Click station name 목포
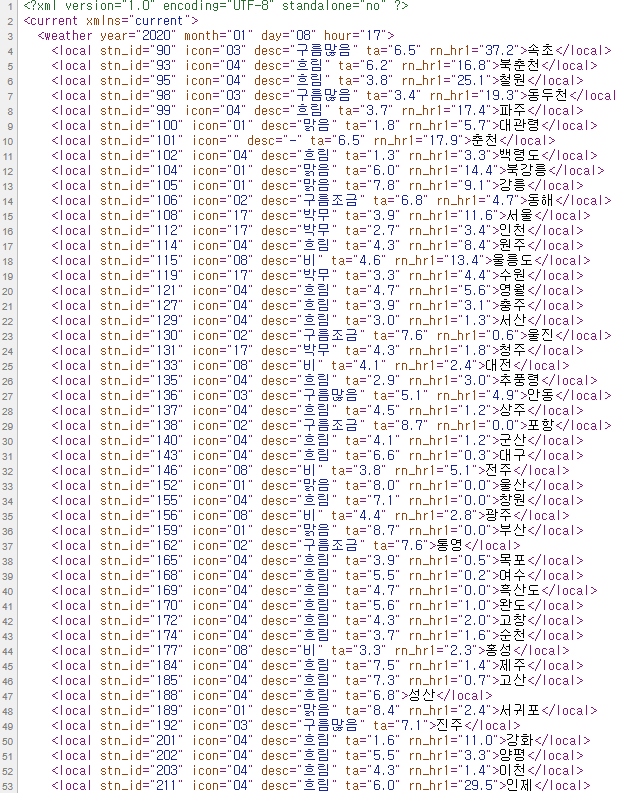The height and width of the screenshot is (793, 619). 513,560
